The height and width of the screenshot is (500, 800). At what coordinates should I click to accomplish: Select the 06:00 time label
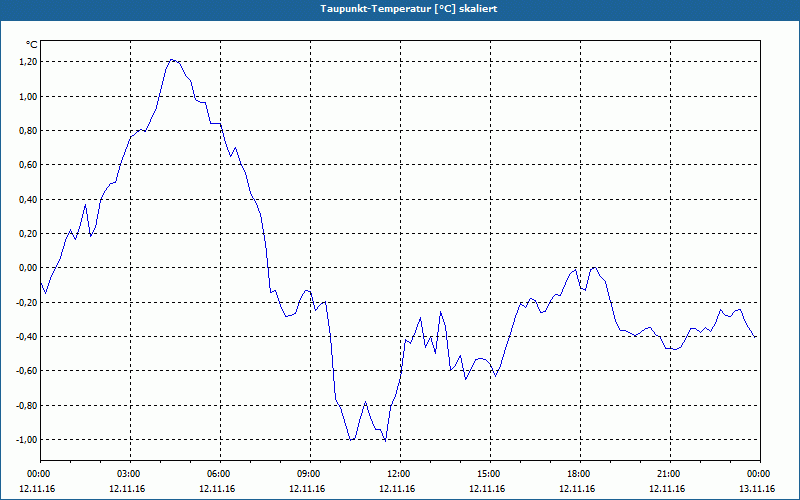tap(220, 474)
